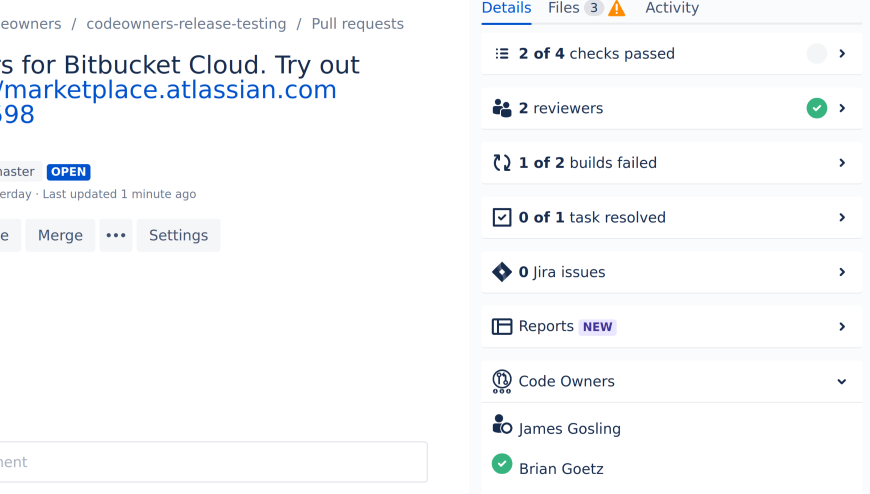This screenshot has width=870, height=494.
Task: Click the checks list icon
Action: [502, 54]
